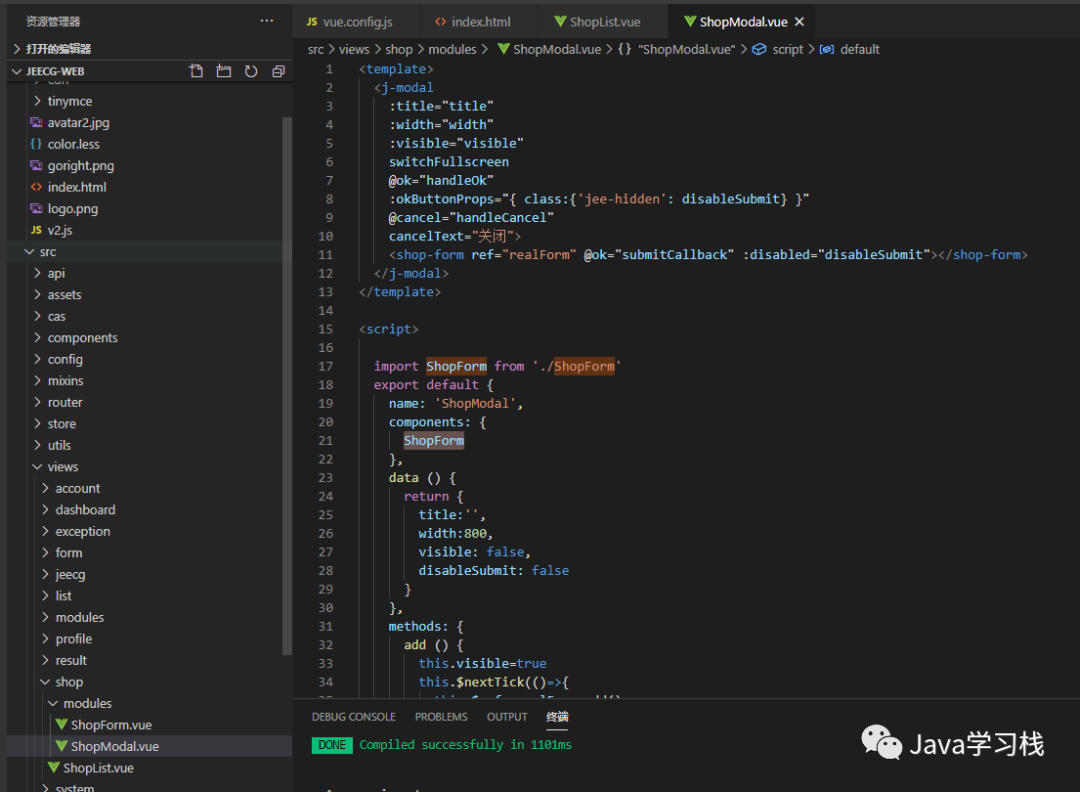The image size is (1080, 792).
Task: Click the 'shop' breadcrumb segment
Action: (399, 49)
